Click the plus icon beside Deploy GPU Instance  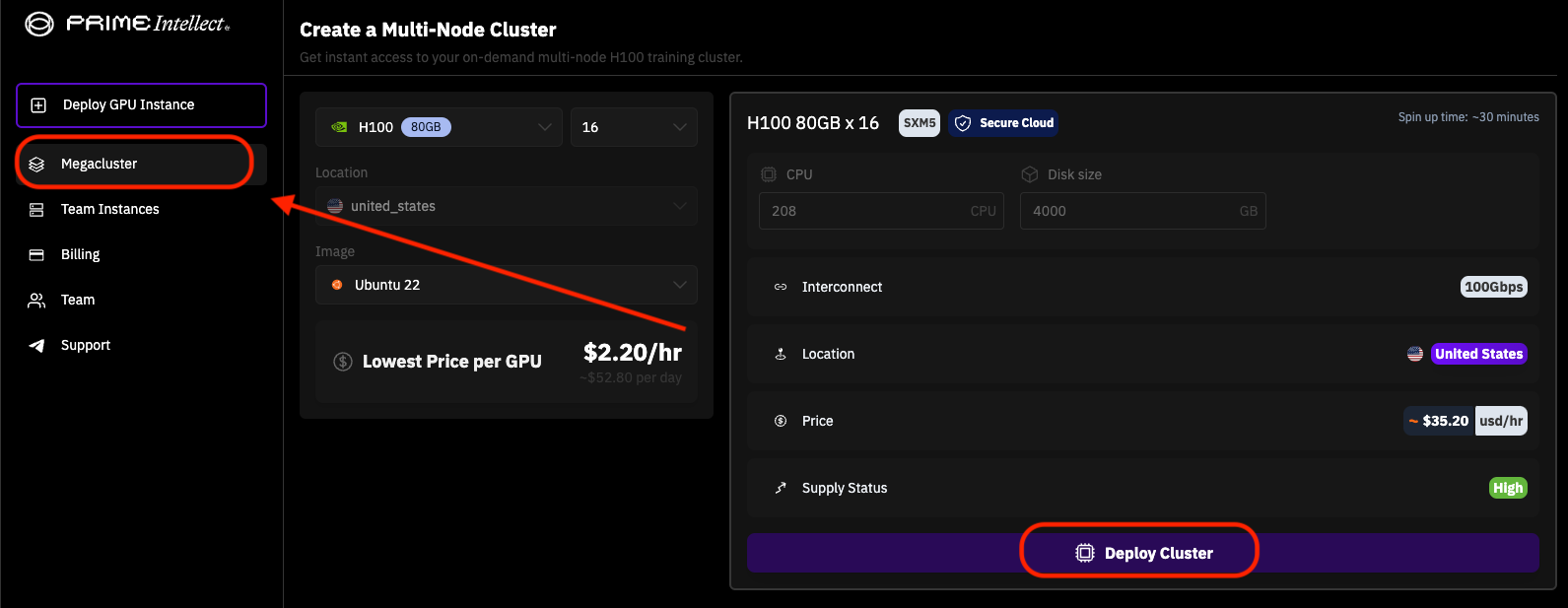(x=38, y=105)
